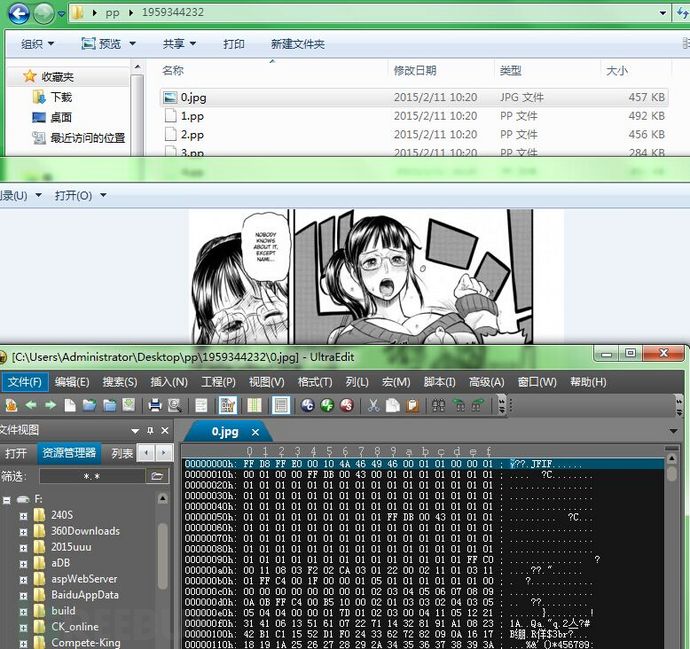Toggle hex edit mode icon
This screenshot has width=690, height=649.
click(x=228, y=405)
